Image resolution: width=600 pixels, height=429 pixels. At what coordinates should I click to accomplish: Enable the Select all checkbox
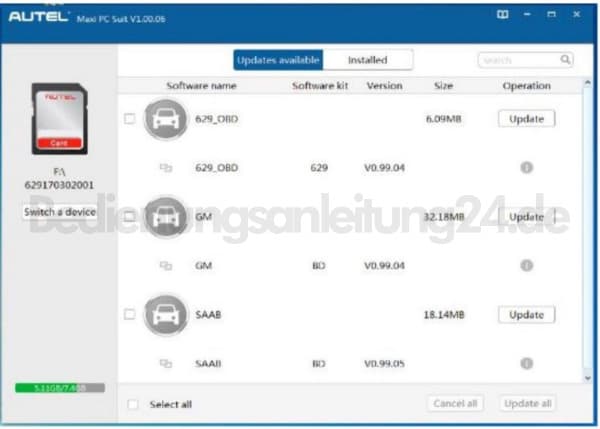(x=133, y=404)
